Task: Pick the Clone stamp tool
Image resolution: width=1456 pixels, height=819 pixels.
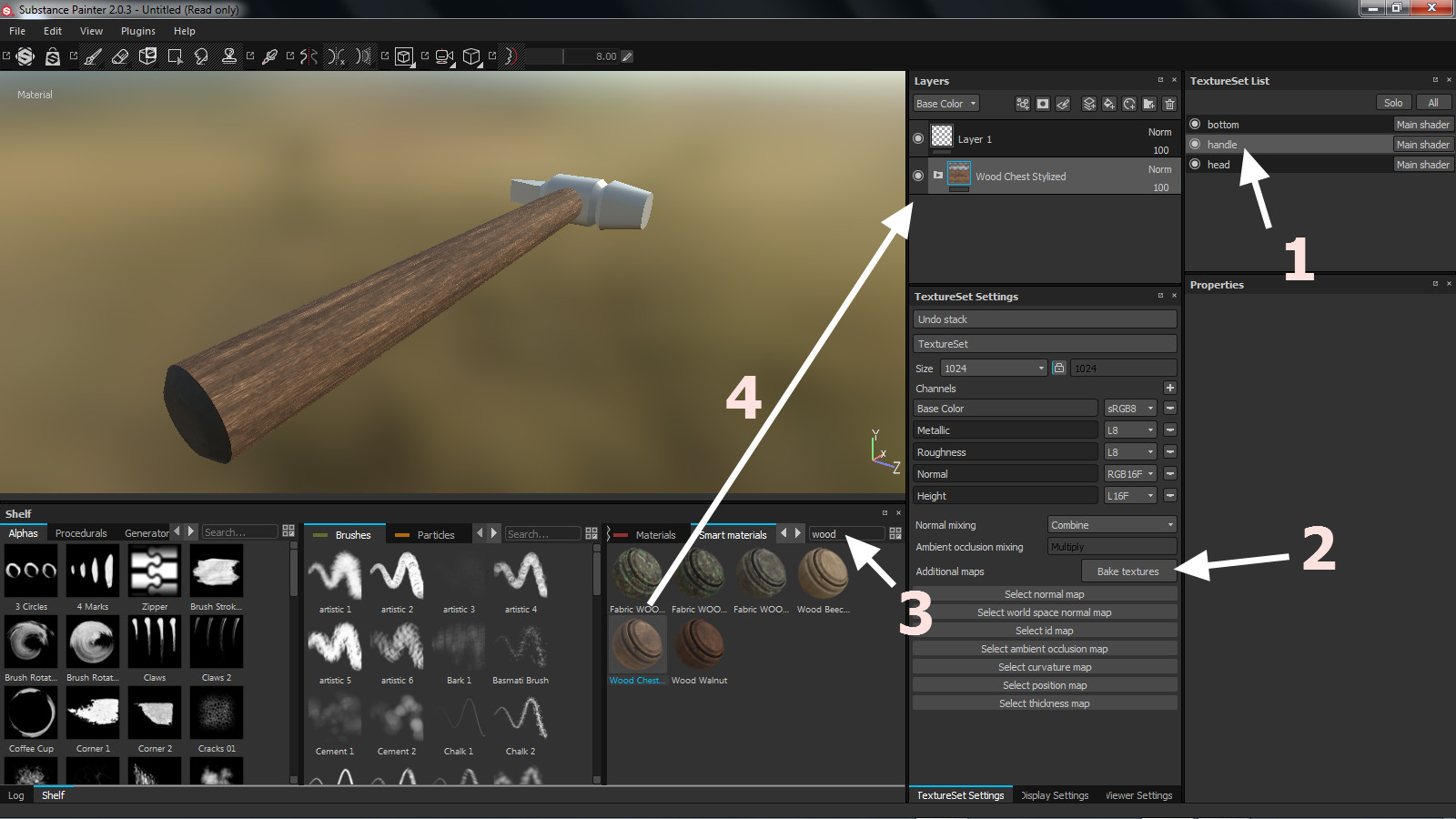Action: [229, 56]
